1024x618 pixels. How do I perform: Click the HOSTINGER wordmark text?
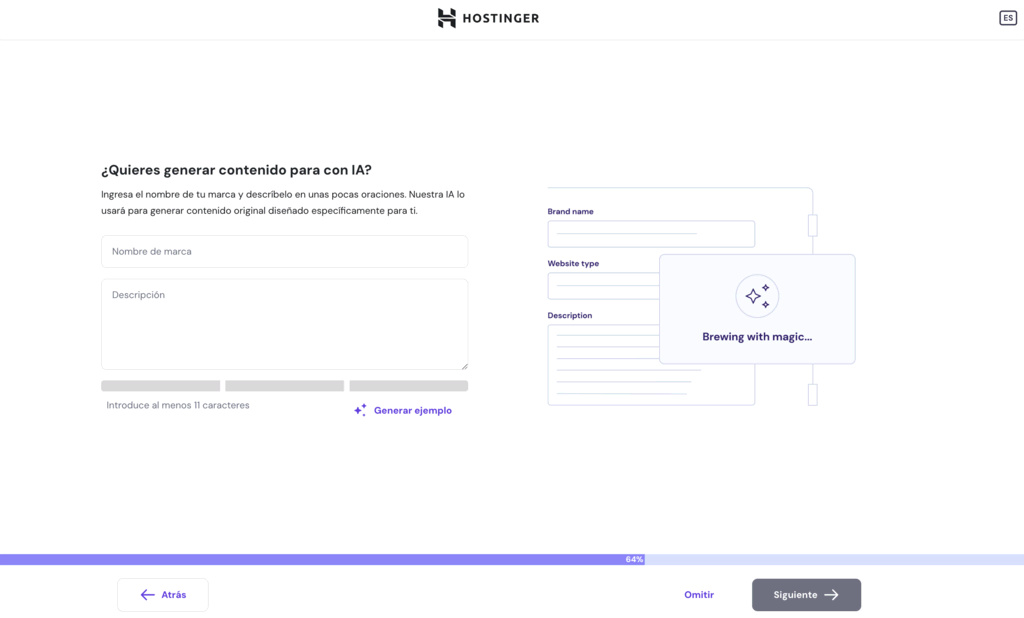(501, 18)
